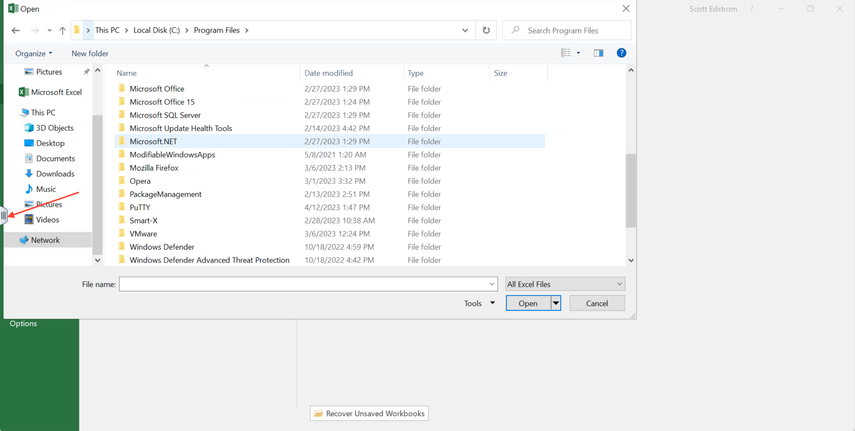Viewport: 855px width, 431px height.
Task: Select Microsoft Excel in navigation pane
Action: tap(55, 92)
